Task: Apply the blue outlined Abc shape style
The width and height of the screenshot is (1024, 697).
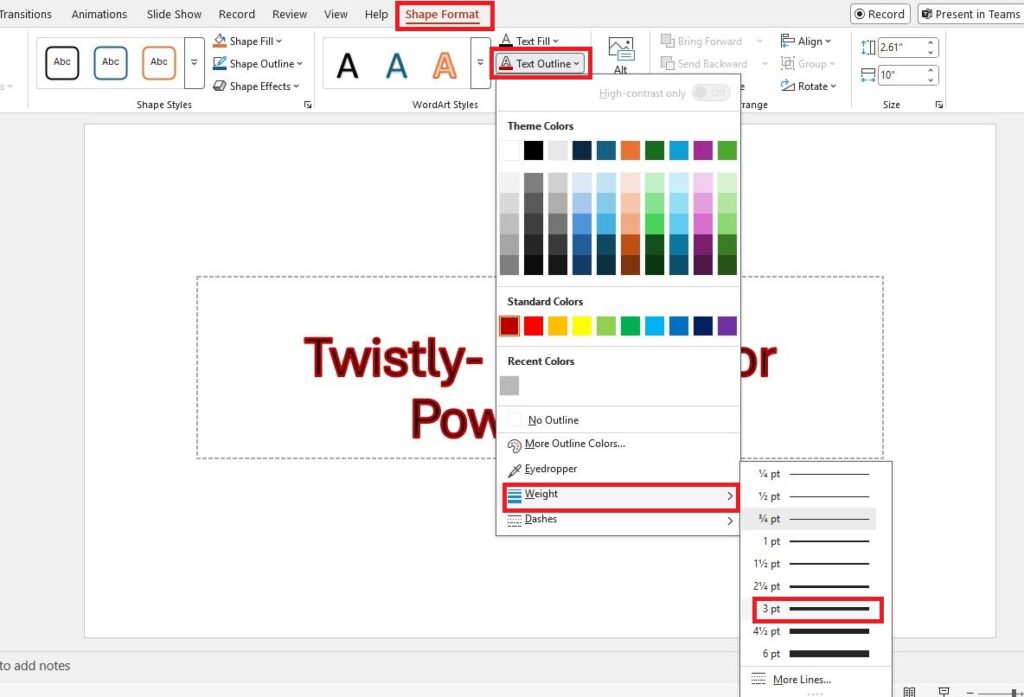Action: pos(110,63)
